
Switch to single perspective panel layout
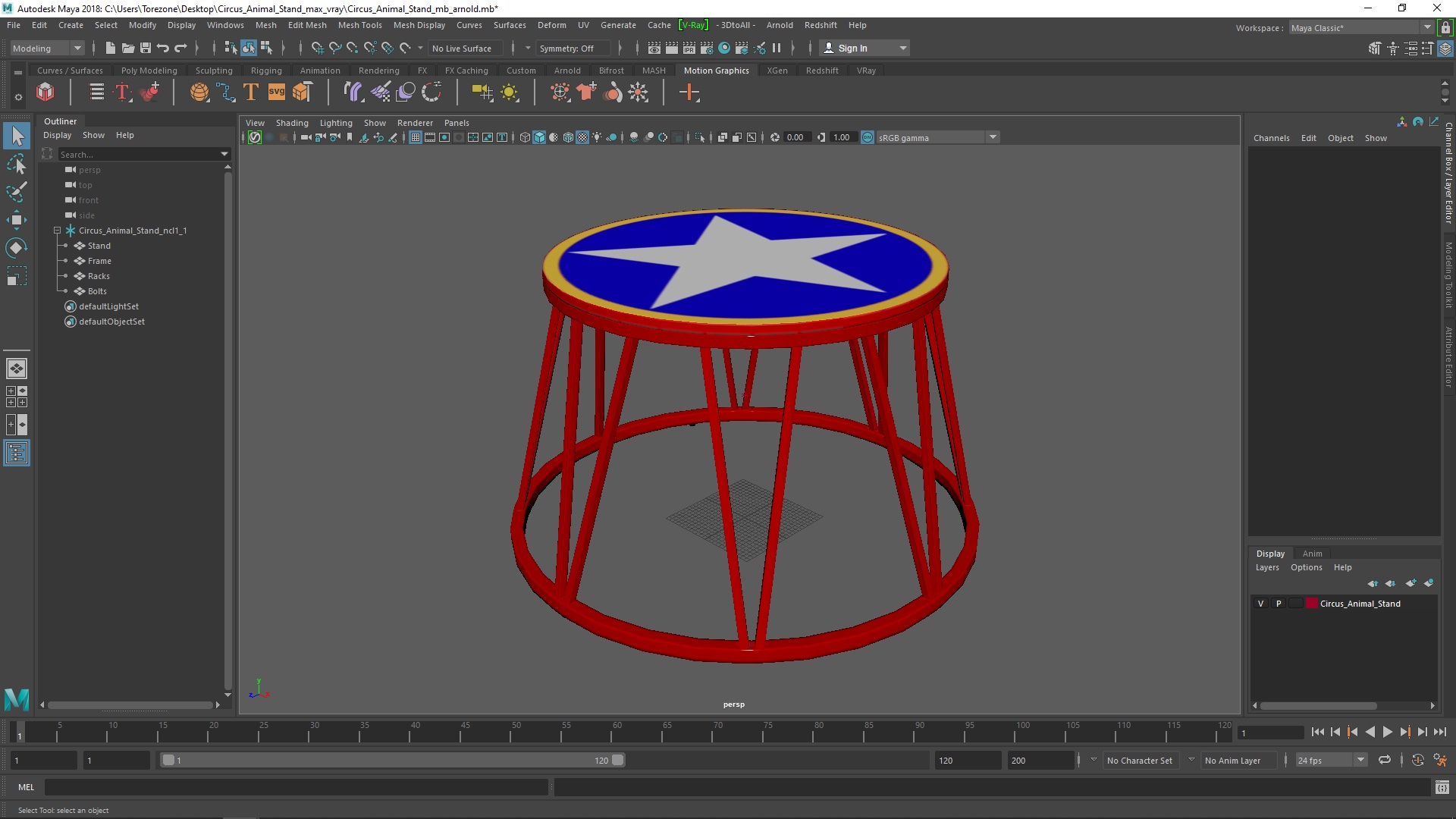pyautogui.click(x=17, y=369)
